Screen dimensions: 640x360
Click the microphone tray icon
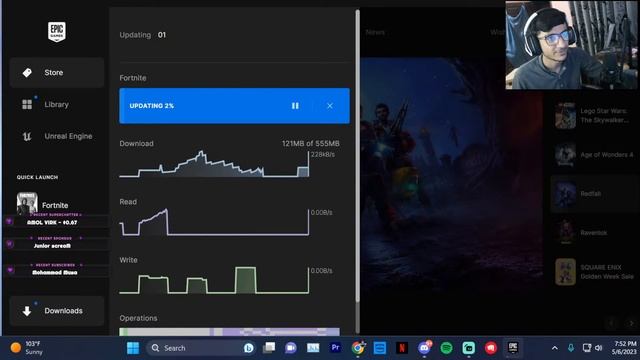tap(571, 348)
